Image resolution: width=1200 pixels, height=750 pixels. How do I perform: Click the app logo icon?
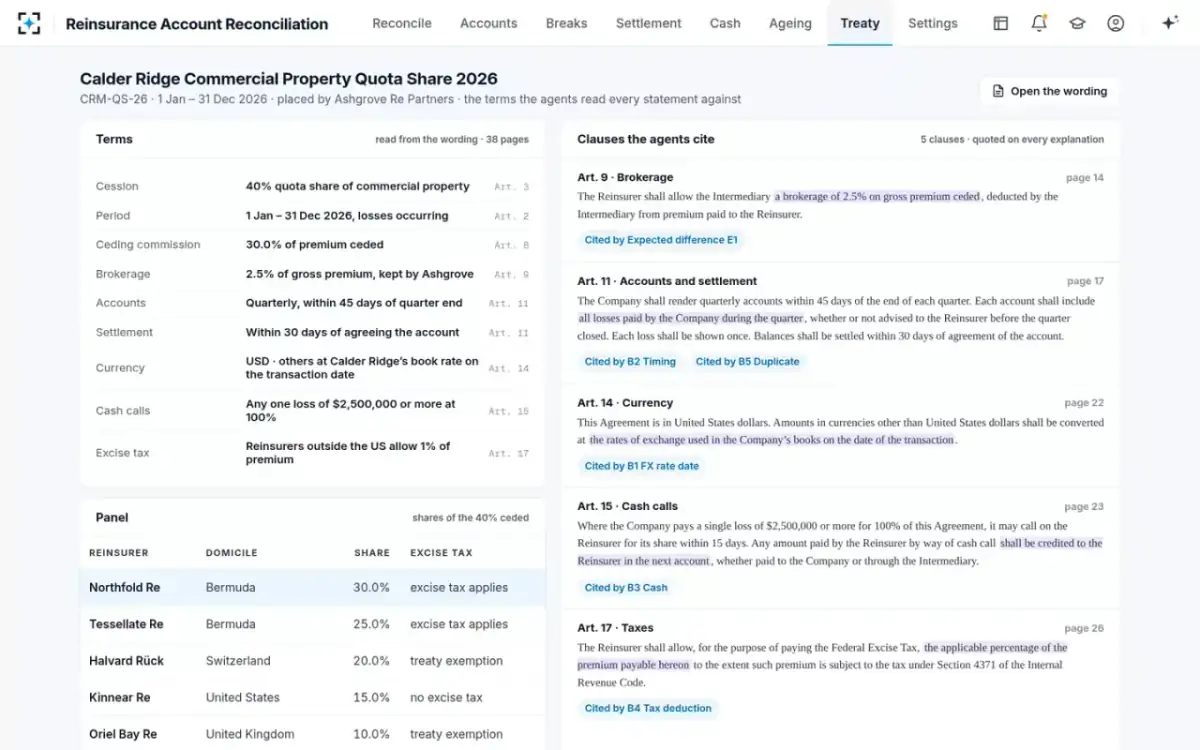coord(29,23)
